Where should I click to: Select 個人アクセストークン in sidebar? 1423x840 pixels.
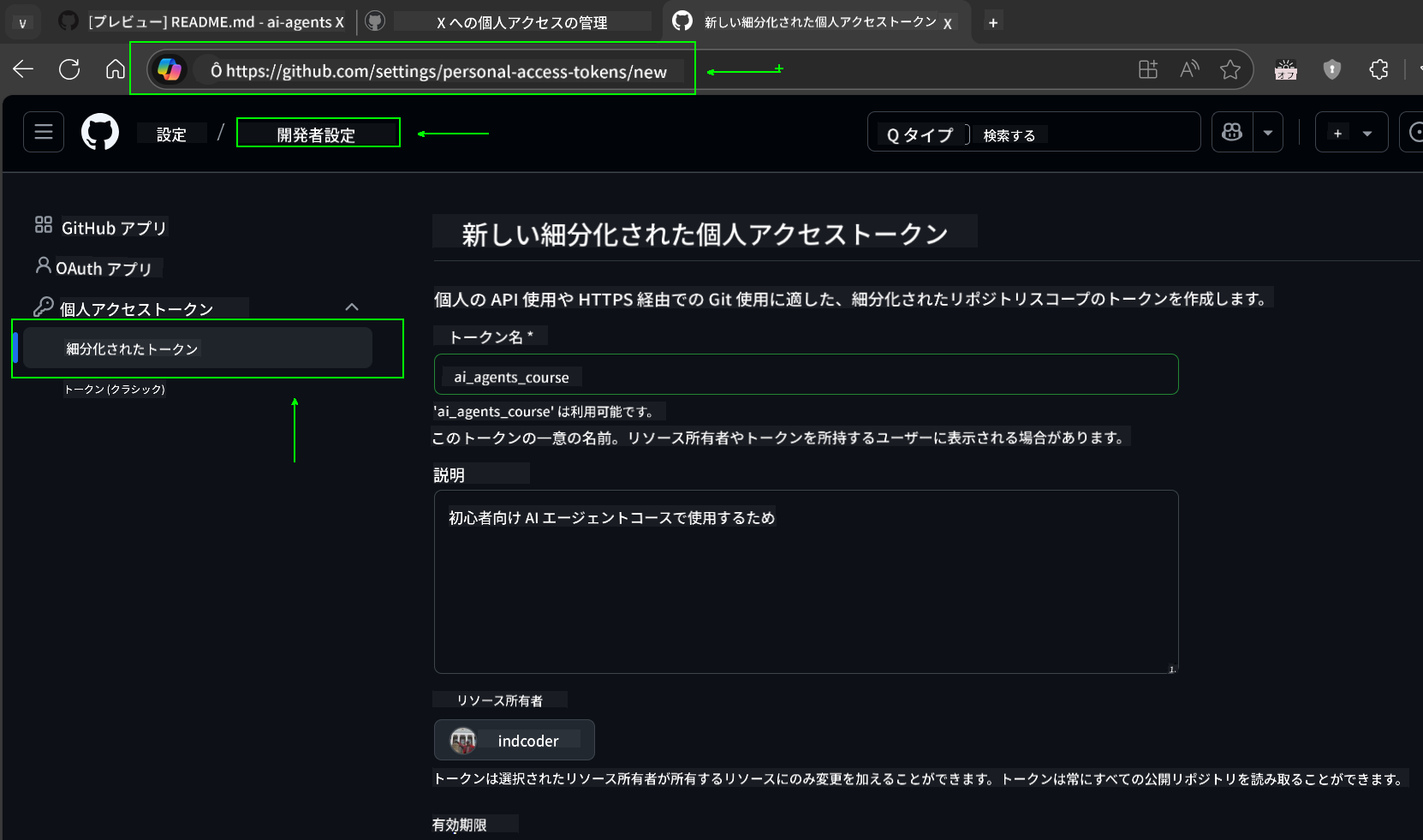pyautogui.click(x=136, y=308)
